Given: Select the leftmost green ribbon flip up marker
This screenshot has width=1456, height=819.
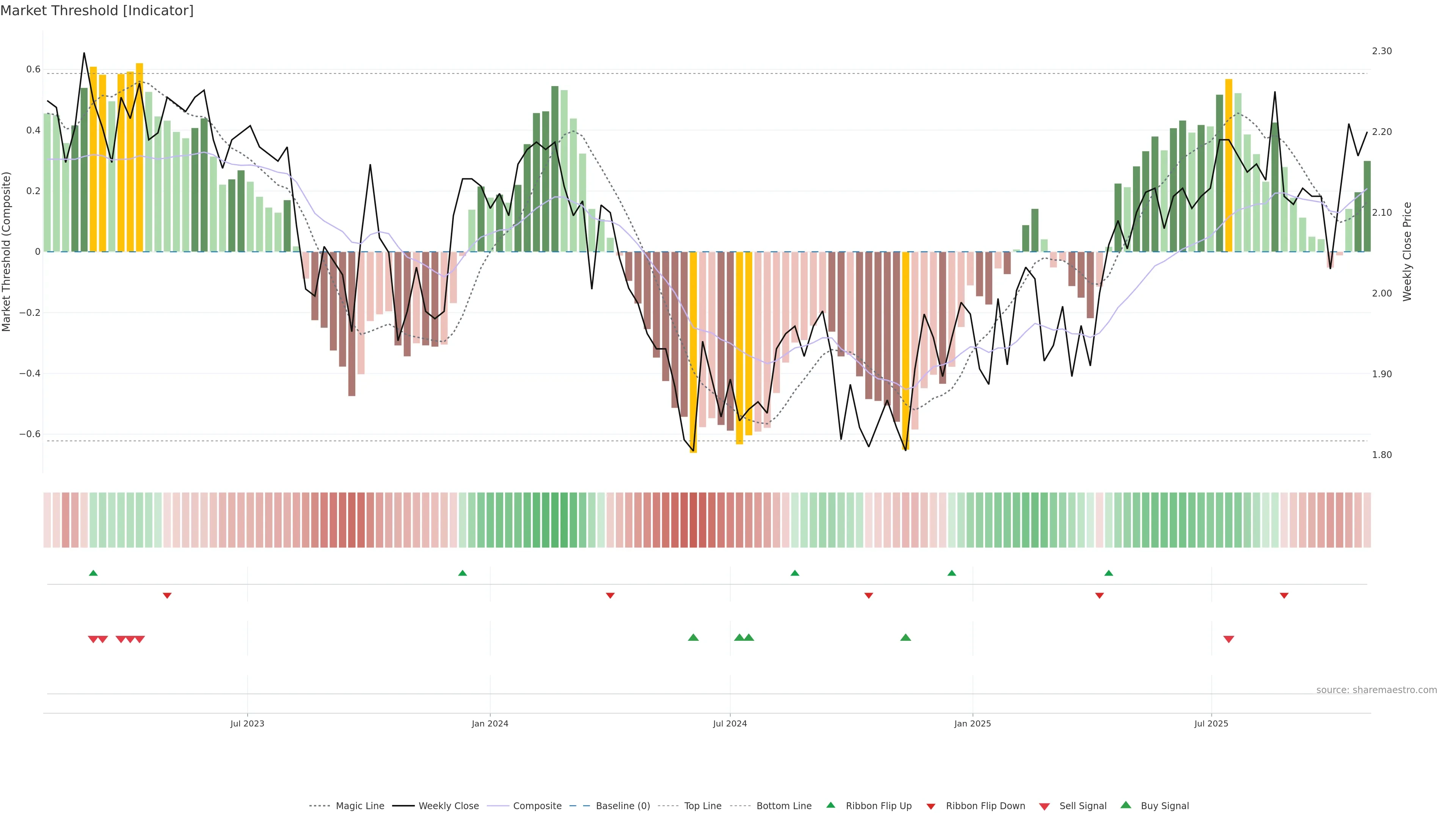Looking at the screenshot, I should click(x=93, y=573).
